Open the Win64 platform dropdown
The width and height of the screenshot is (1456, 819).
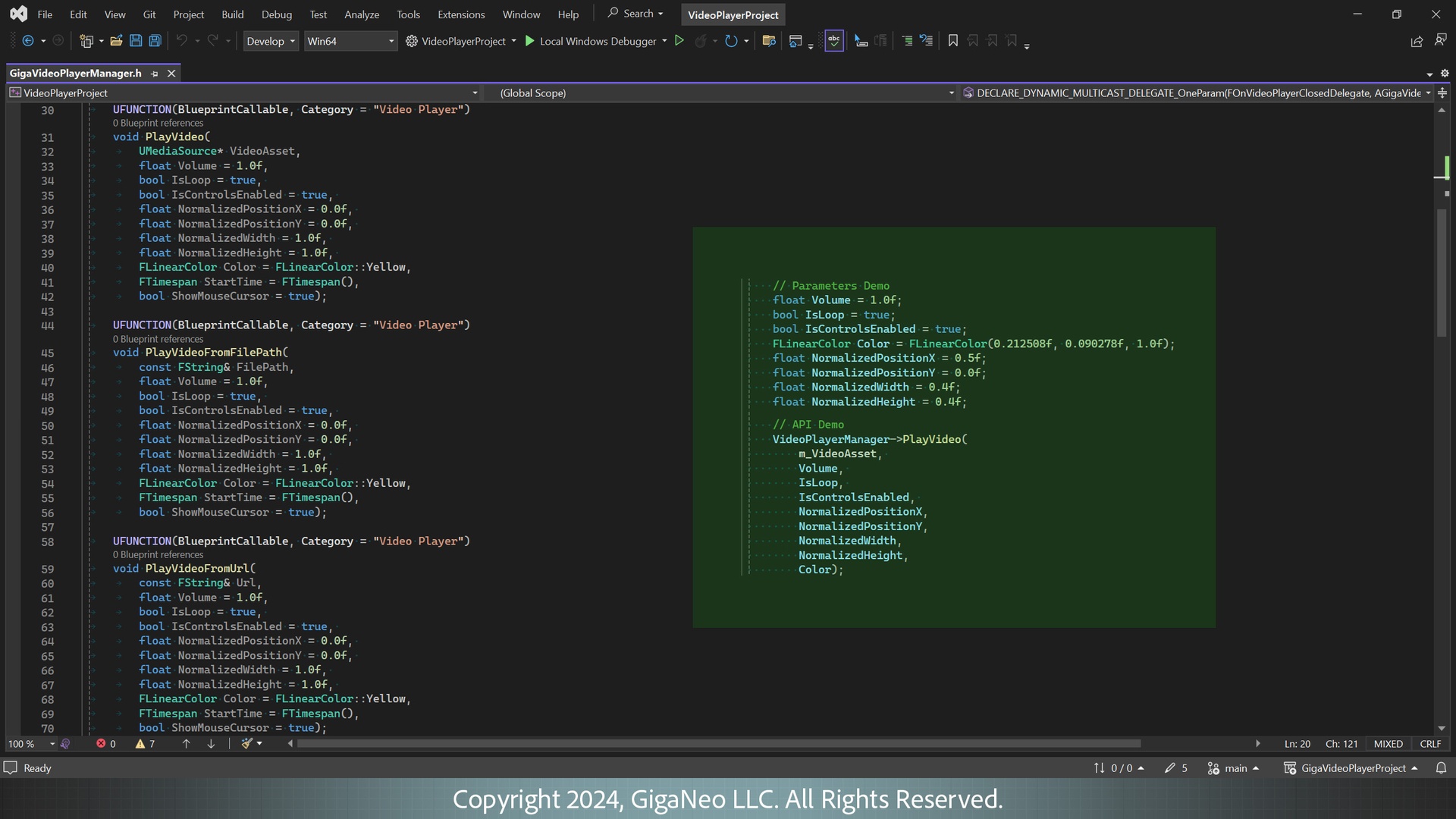(350, 41)
